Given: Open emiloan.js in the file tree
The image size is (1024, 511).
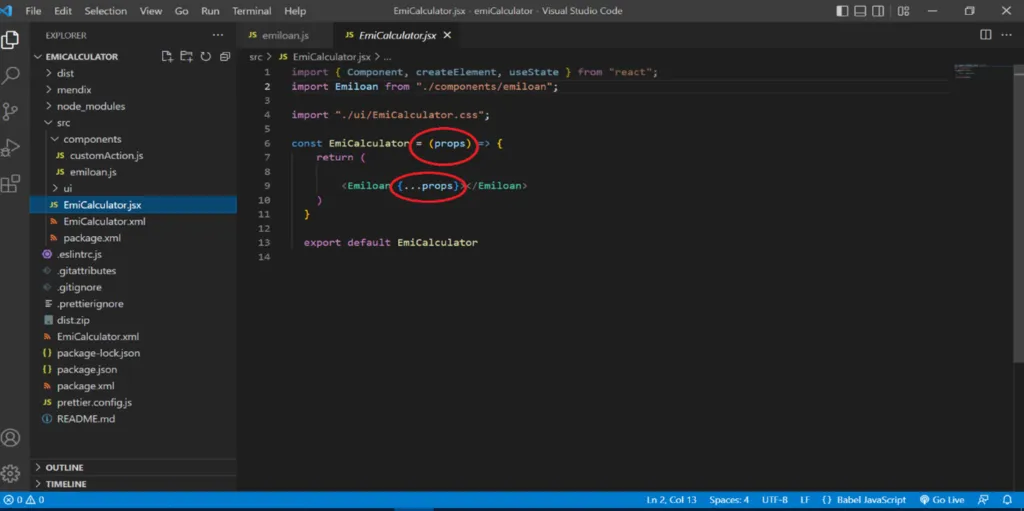Looking at the screenshot, I should pyautogui.click(x=93, y=172).
